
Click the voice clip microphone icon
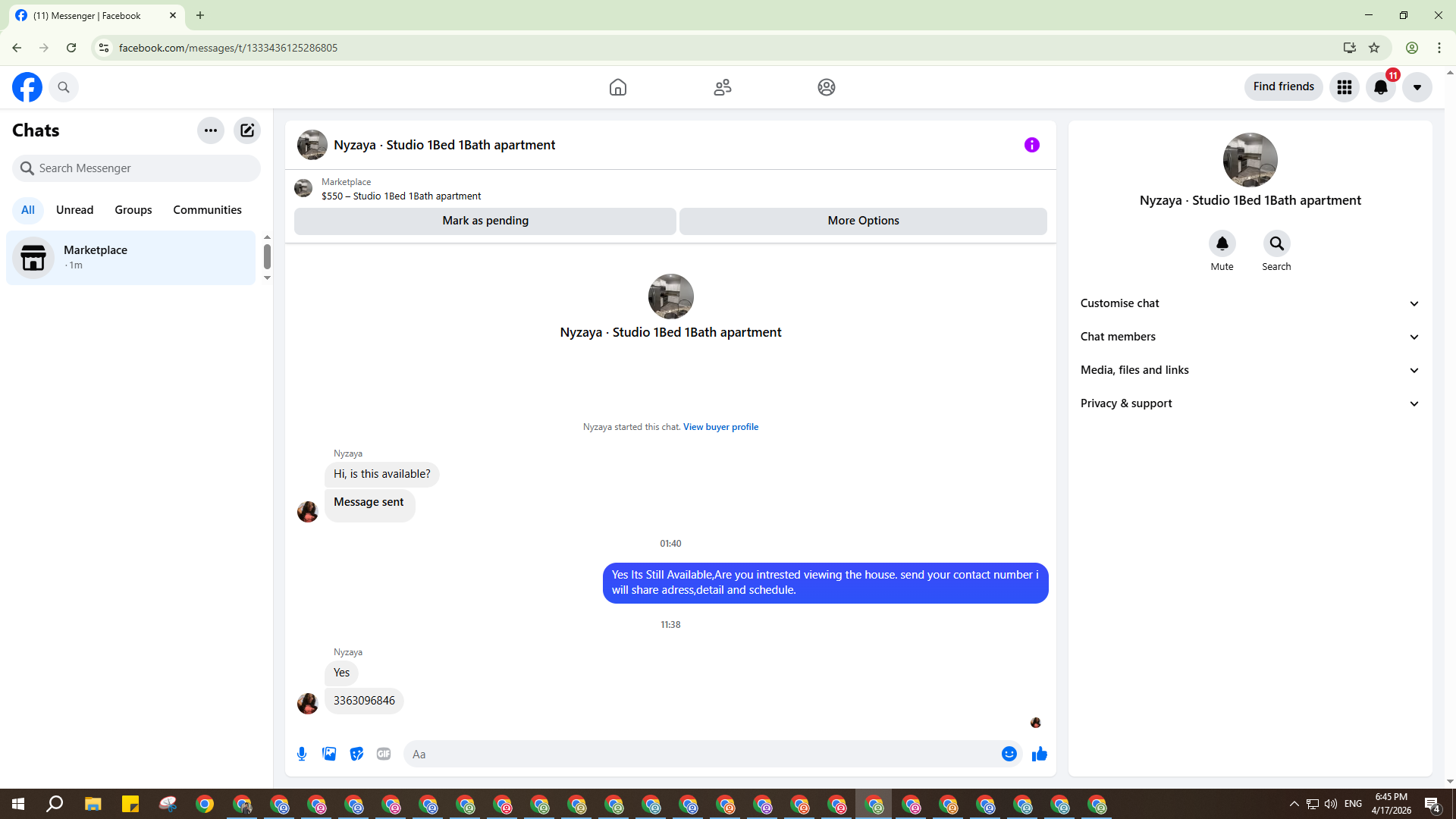pos(302,754)
